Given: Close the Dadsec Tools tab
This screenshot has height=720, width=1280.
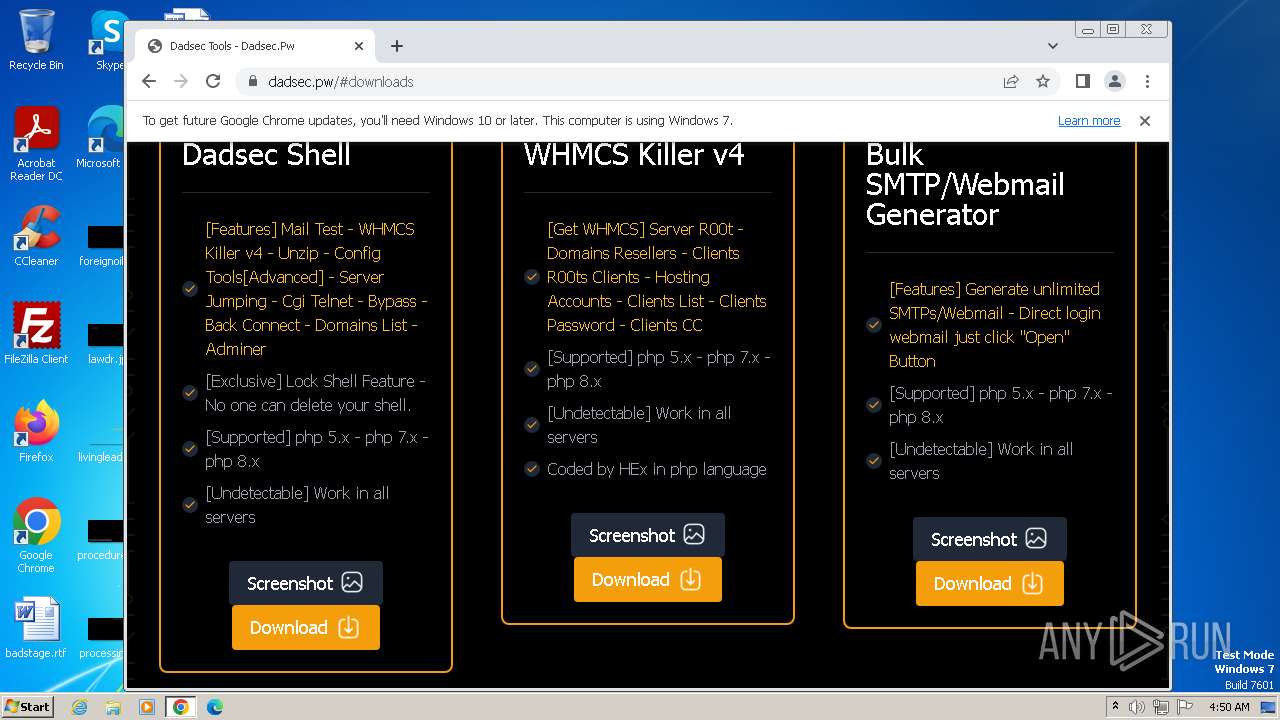Looking at the screenshot, I should [x=359, y=46].
